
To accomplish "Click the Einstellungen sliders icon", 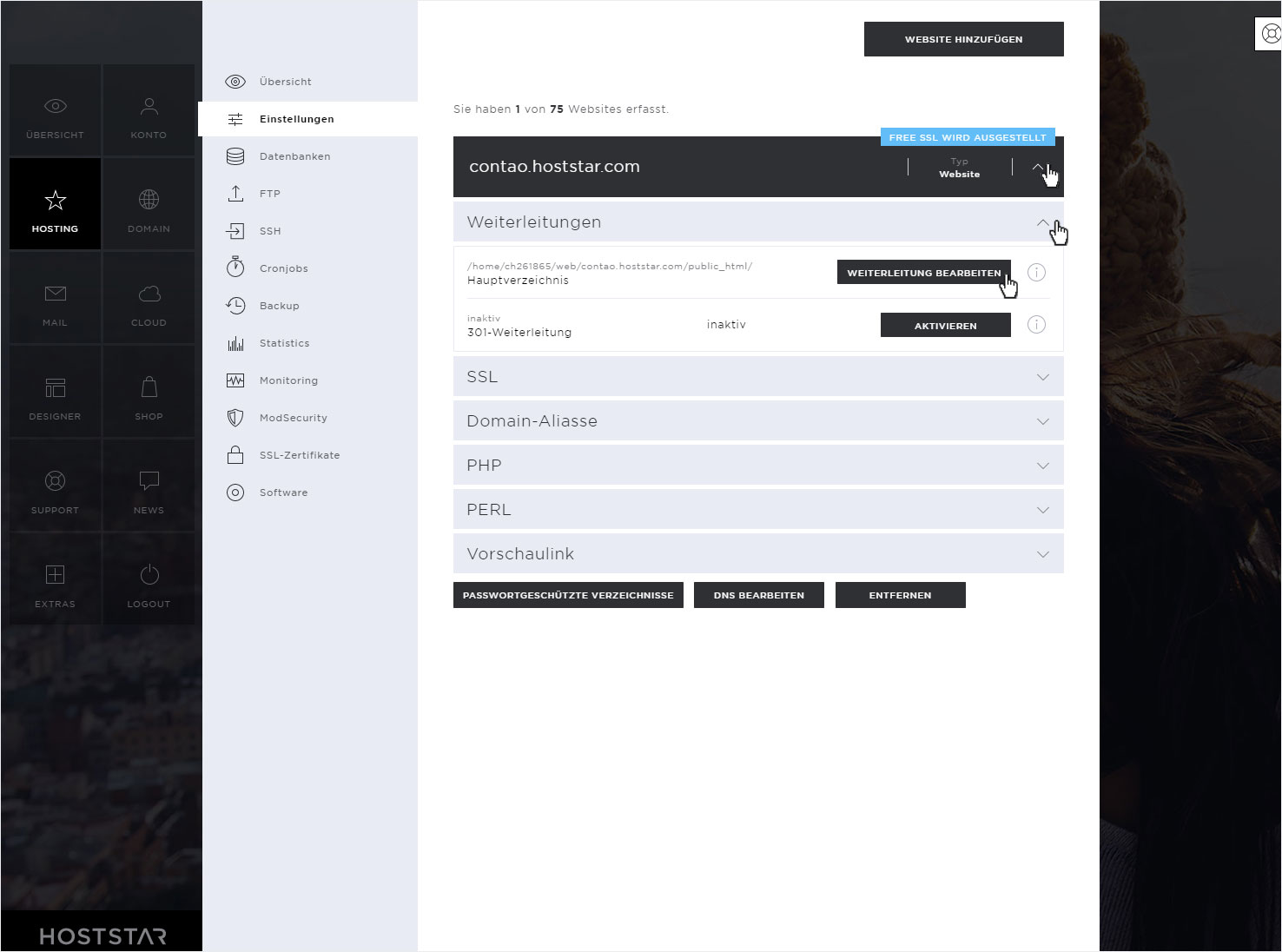I will tap(235, 119).
